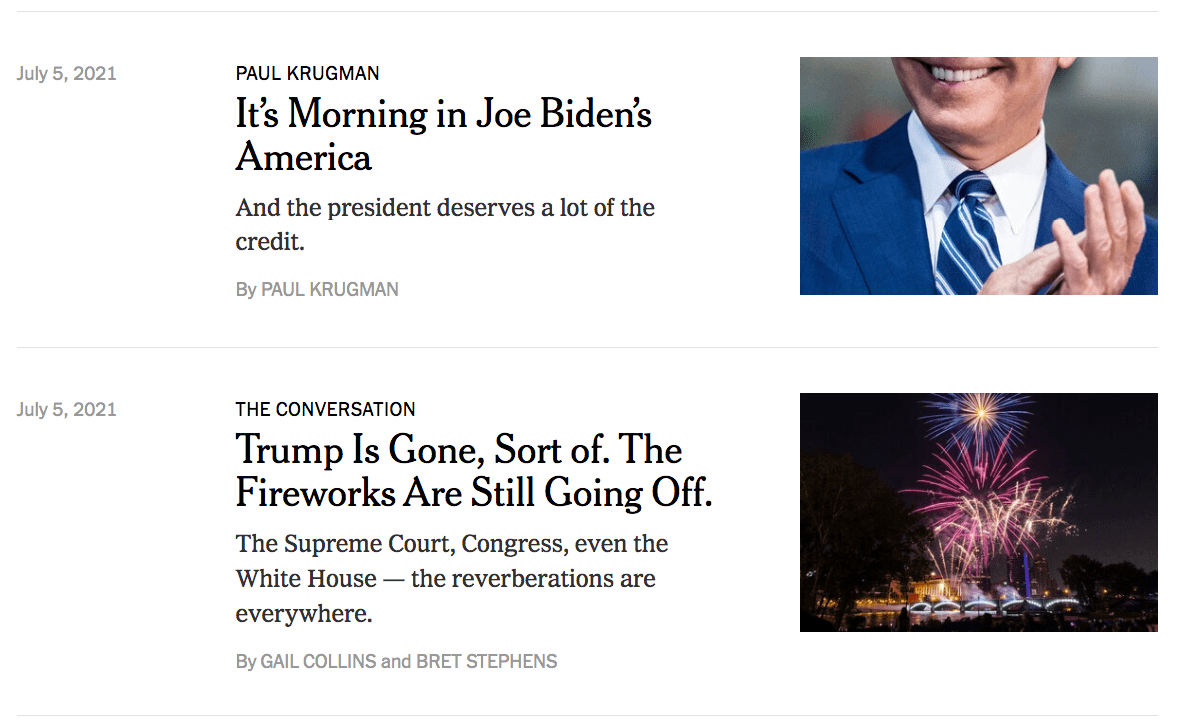Click the By PAUL KRUGMAN byline
1193x721 pixels.
[x=317, y=290]
